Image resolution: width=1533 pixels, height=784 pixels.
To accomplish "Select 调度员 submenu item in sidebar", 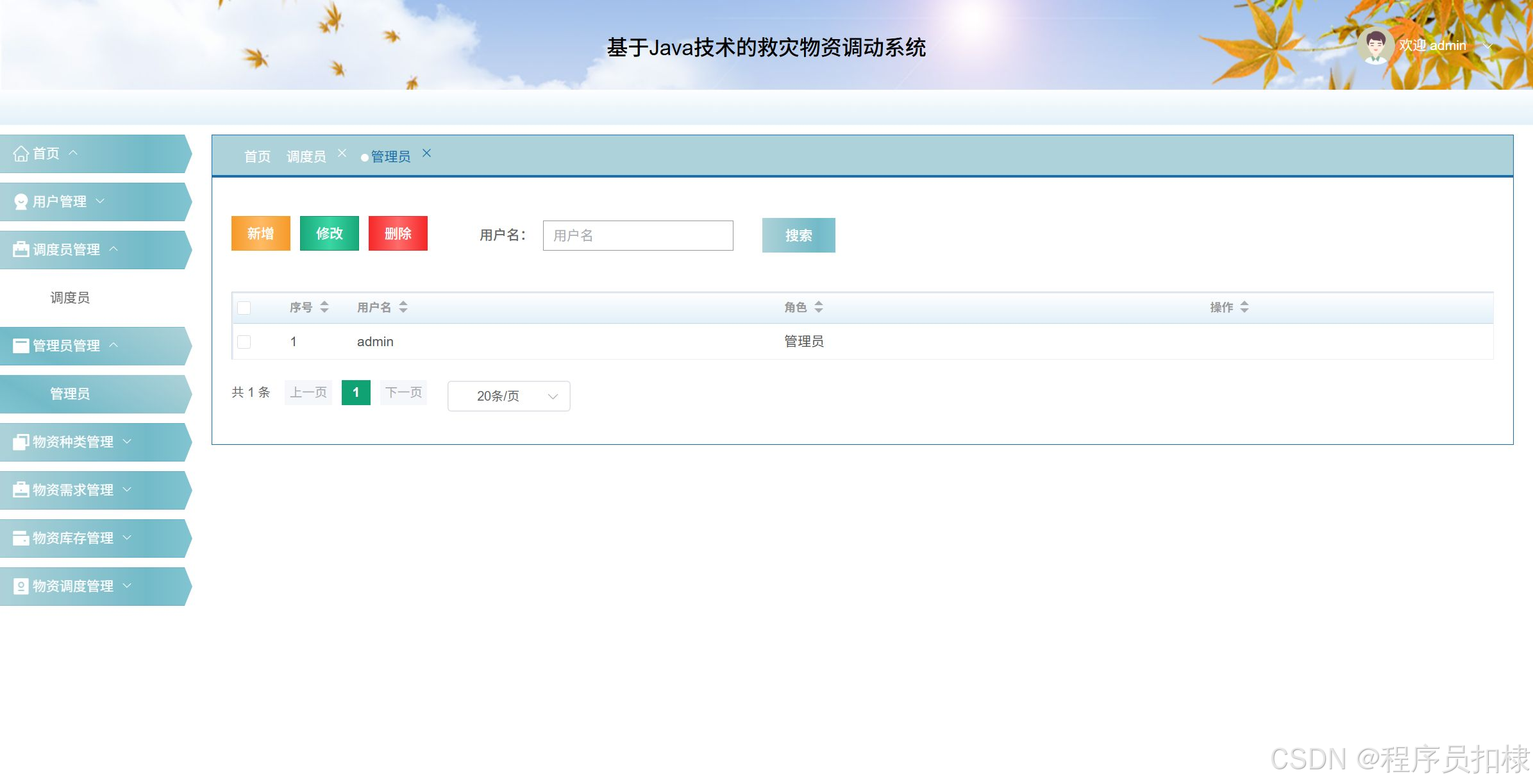I will pos(70,297).
